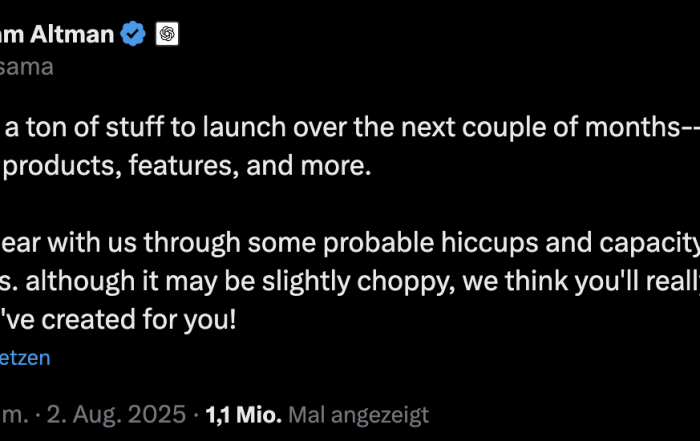The height and width of the screenshot is (441, 700).
Task: Click the text 'products, features, and more.'
Action: (x=187, y=166)
